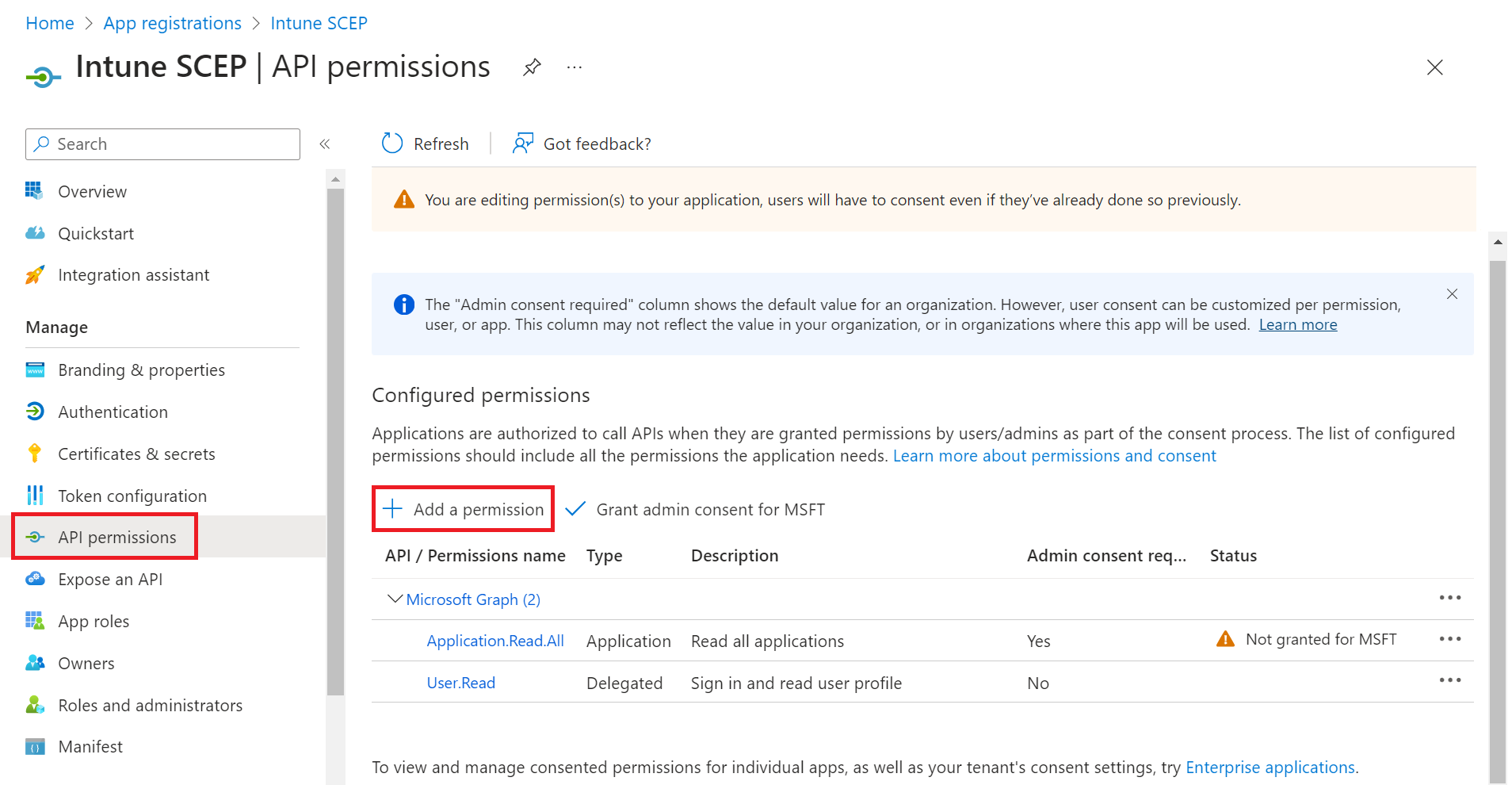Viewport: 1512px width, 785px height.
Task: Go to Expose an API
Action: pos(110,579)
